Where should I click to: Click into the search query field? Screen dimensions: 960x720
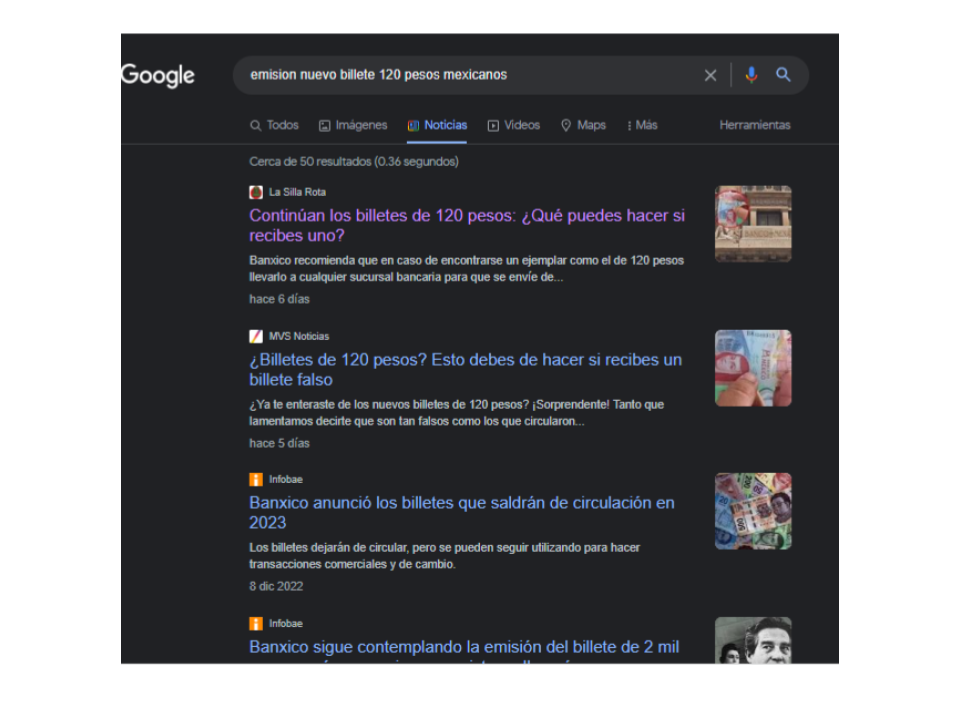(460, 75)
